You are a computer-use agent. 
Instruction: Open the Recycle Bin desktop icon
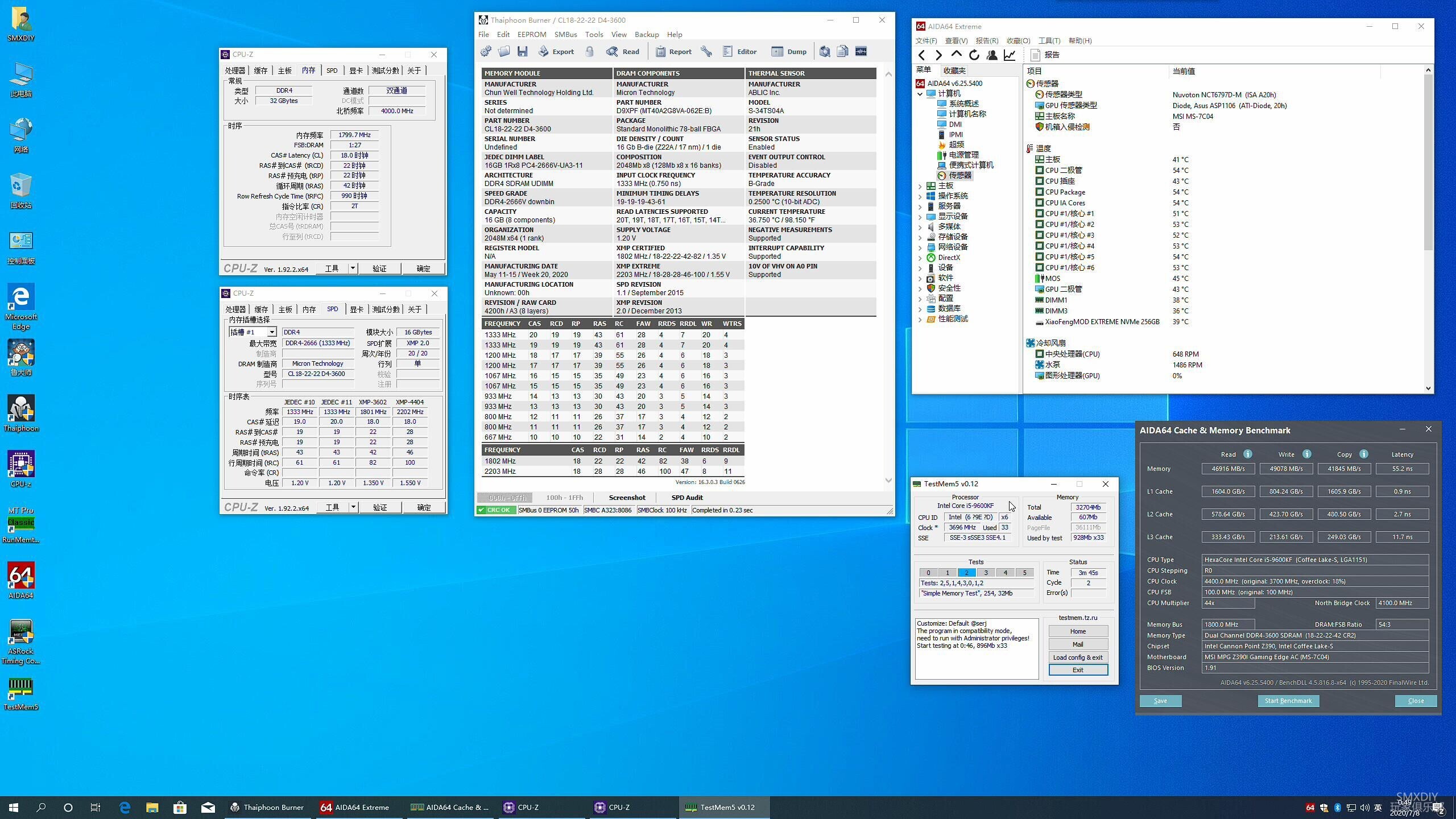[x=21, y=191]
